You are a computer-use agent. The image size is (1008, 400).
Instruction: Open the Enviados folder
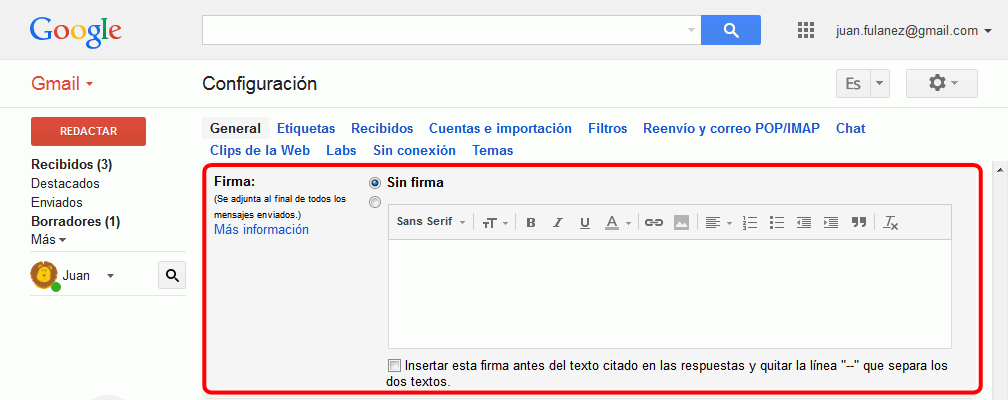click(57, 203)
